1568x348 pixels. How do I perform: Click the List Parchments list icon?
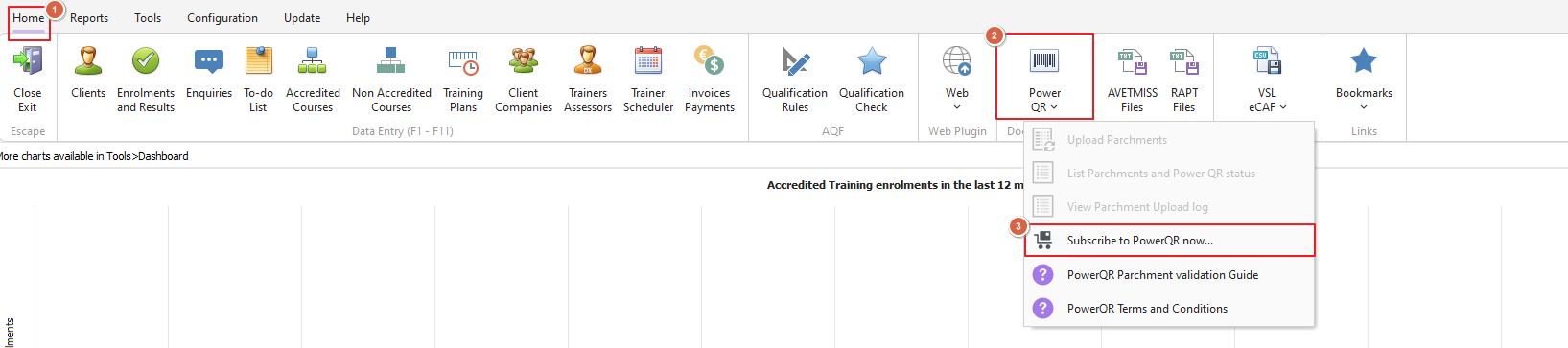(x=1043, y=174)
